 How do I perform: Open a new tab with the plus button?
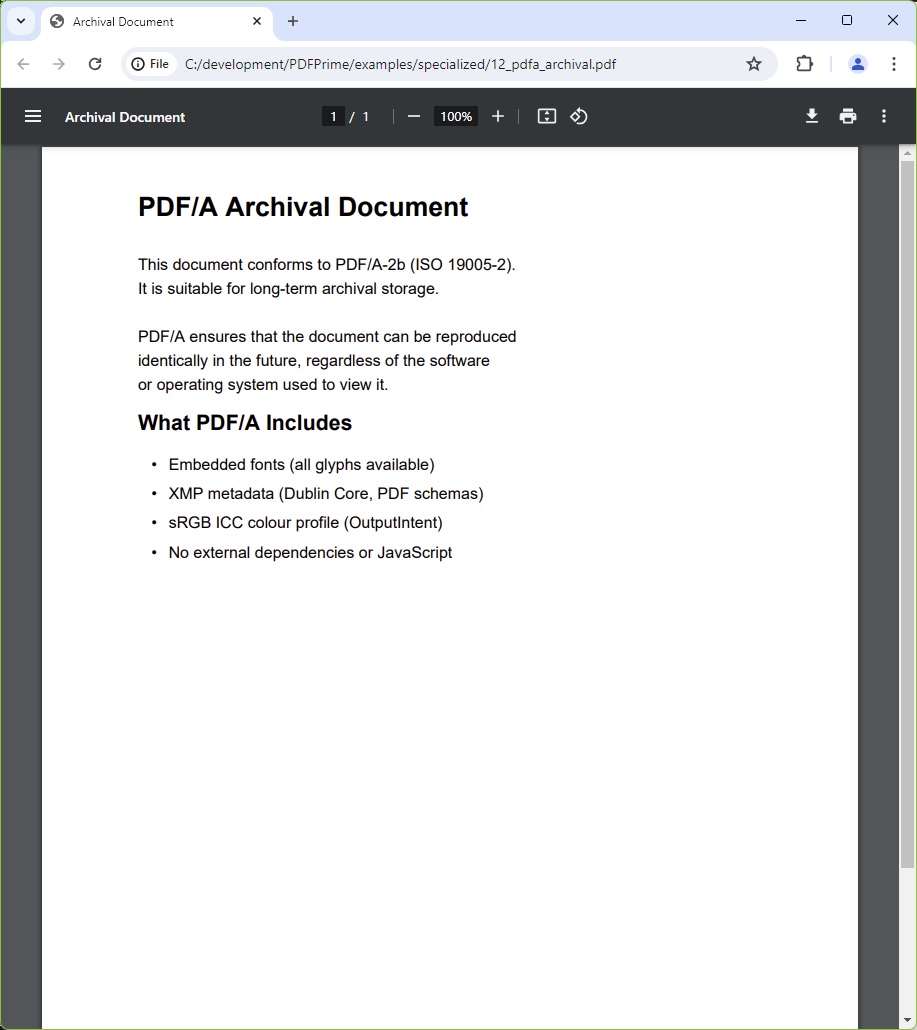click(x=292, y=21)
